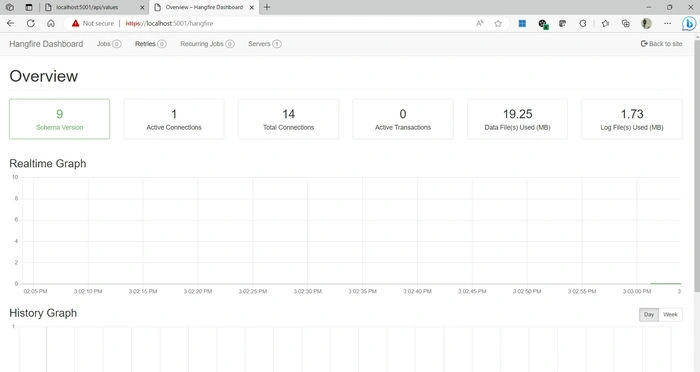
Task: Select the Schema Version metric card
Action: (x=59, y=119)
